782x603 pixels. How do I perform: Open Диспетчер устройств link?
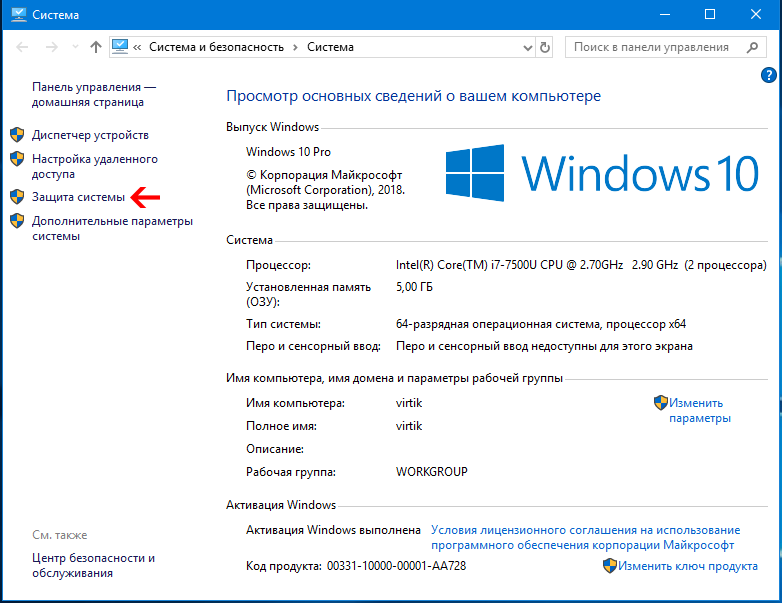point(90,135)
